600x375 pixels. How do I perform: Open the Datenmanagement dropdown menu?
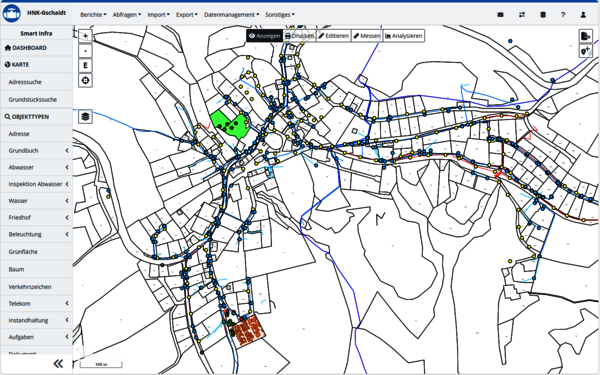pos(231,15)
